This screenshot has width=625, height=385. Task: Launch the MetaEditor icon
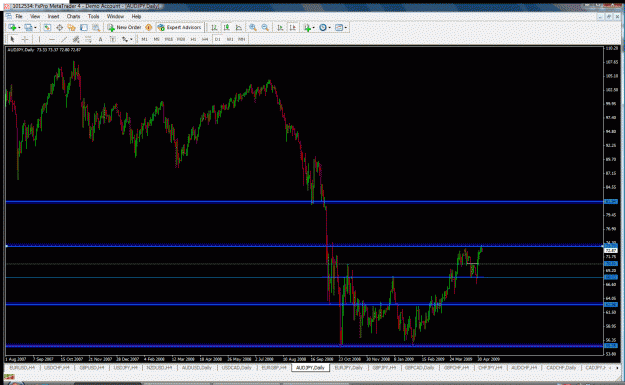tap(149, 28)
